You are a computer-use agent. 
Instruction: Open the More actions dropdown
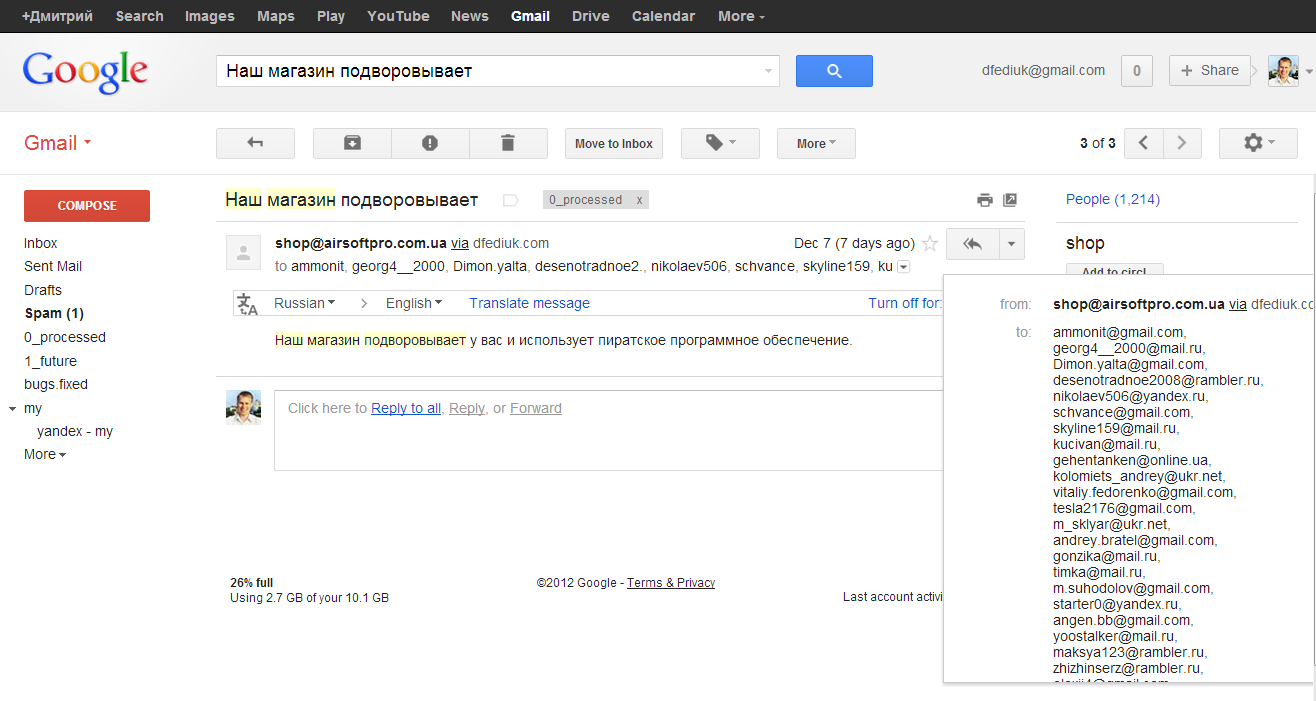coord(816,143)
